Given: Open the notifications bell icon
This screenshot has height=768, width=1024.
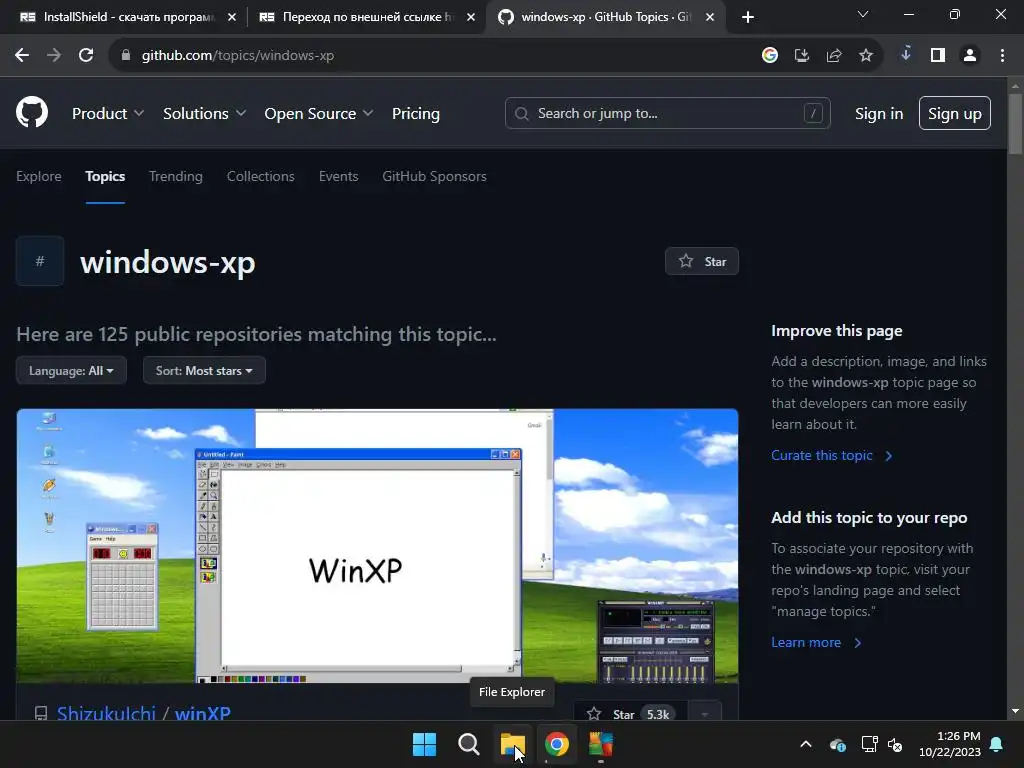Looking at the screenshot, I should tap(997, 744).
